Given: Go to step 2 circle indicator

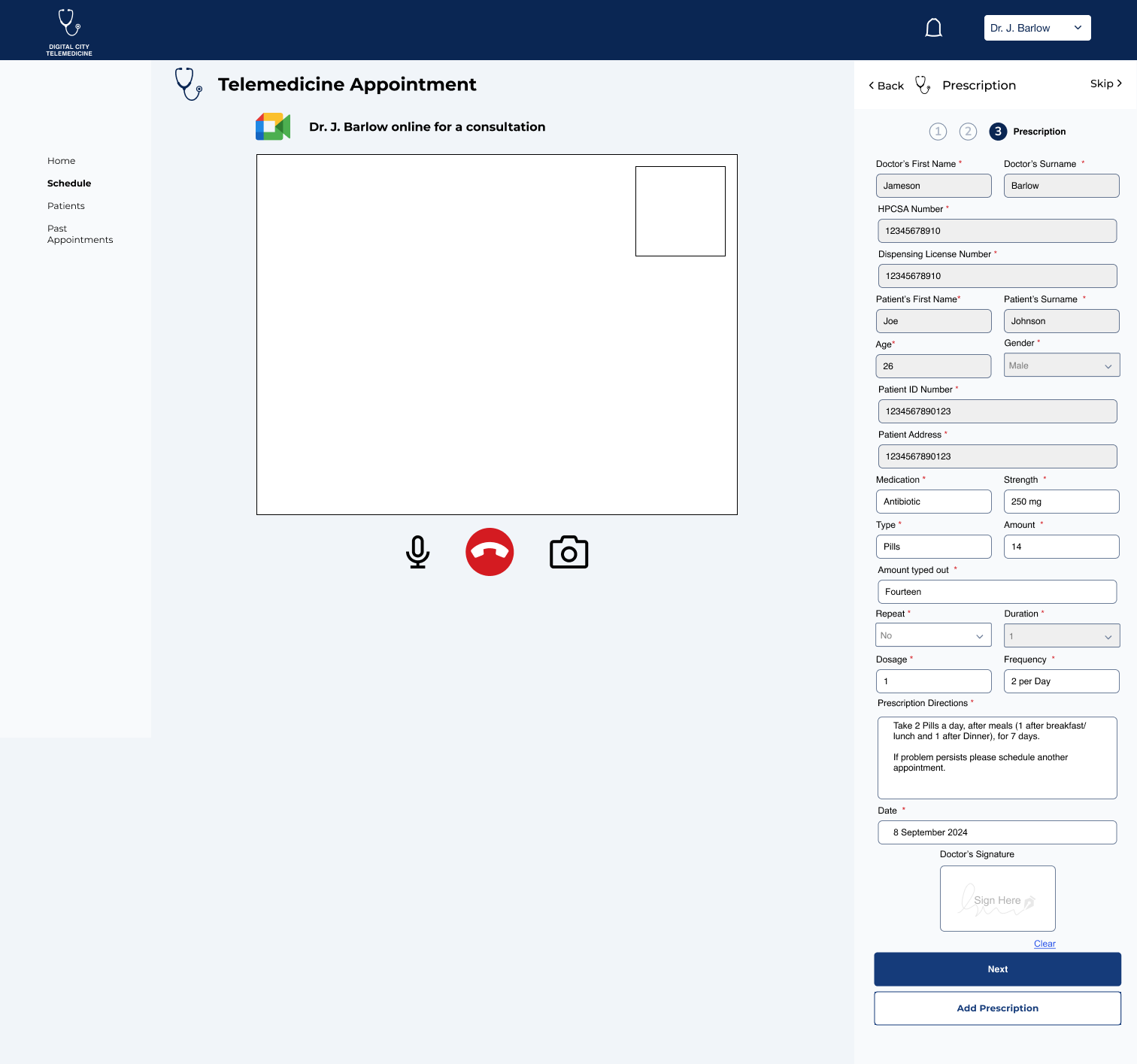Looking at the screenshot, I should point(968,132).
